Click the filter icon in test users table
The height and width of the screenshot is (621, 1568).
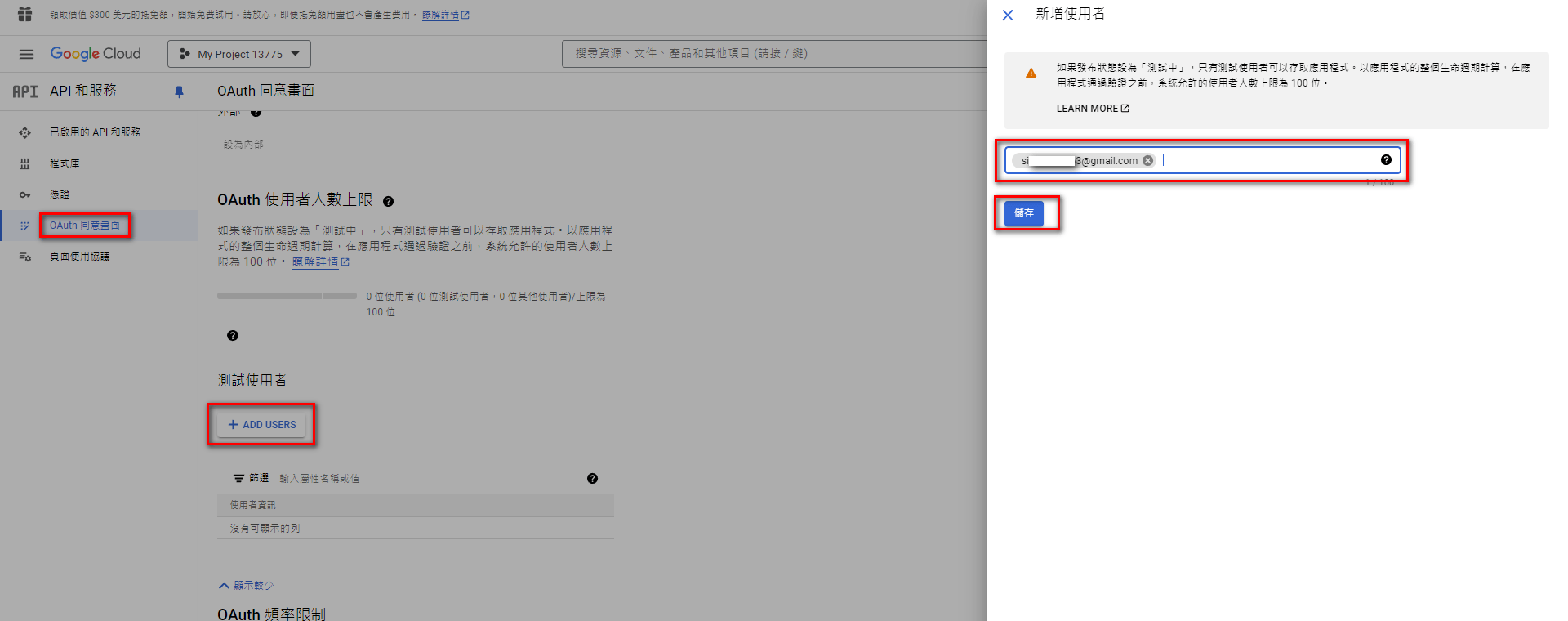[x=238, y=479]
